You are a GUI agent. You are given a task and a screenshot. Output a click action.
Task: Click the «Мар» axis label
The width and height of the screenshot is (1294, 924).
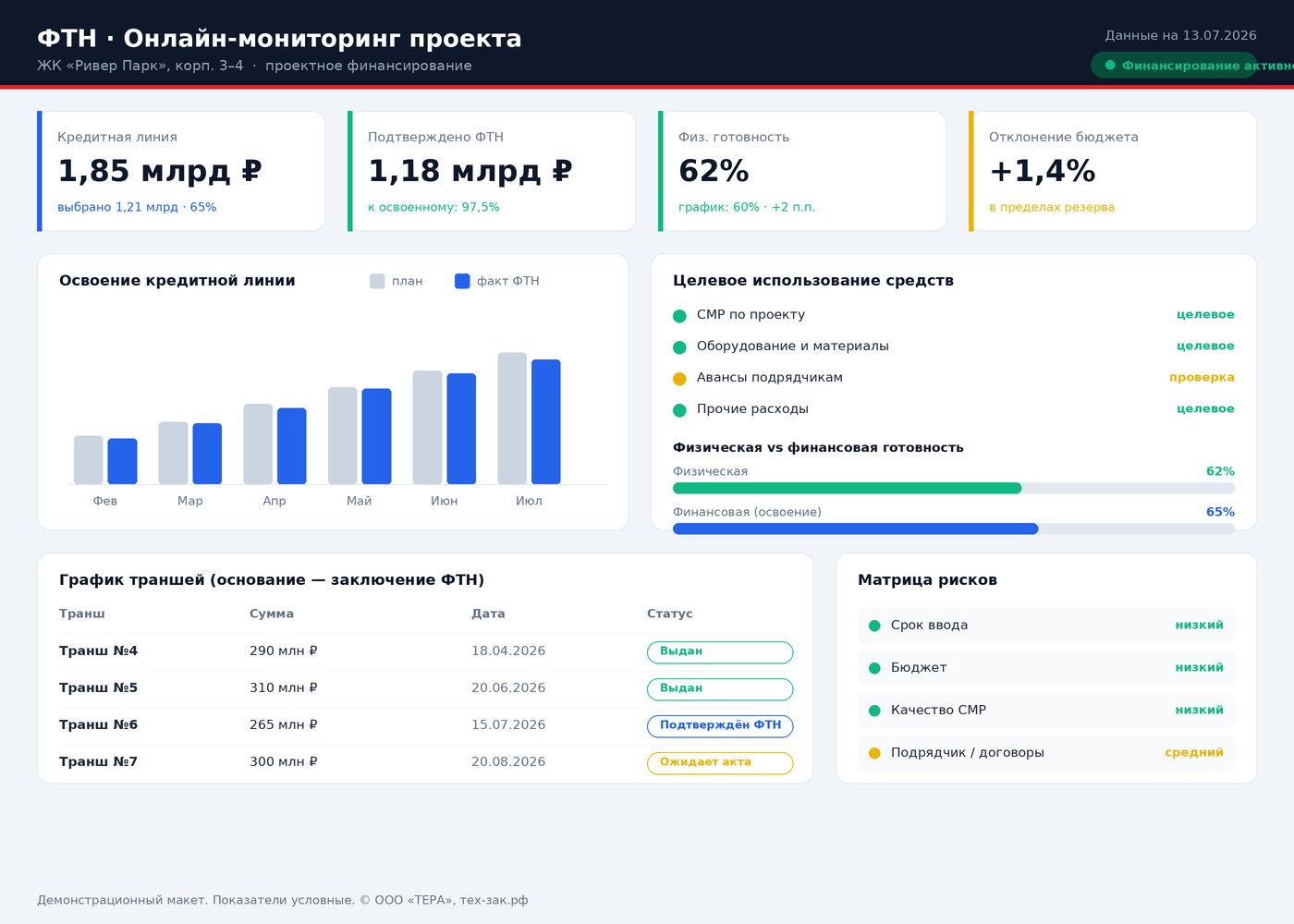click(x=189, y=501)
